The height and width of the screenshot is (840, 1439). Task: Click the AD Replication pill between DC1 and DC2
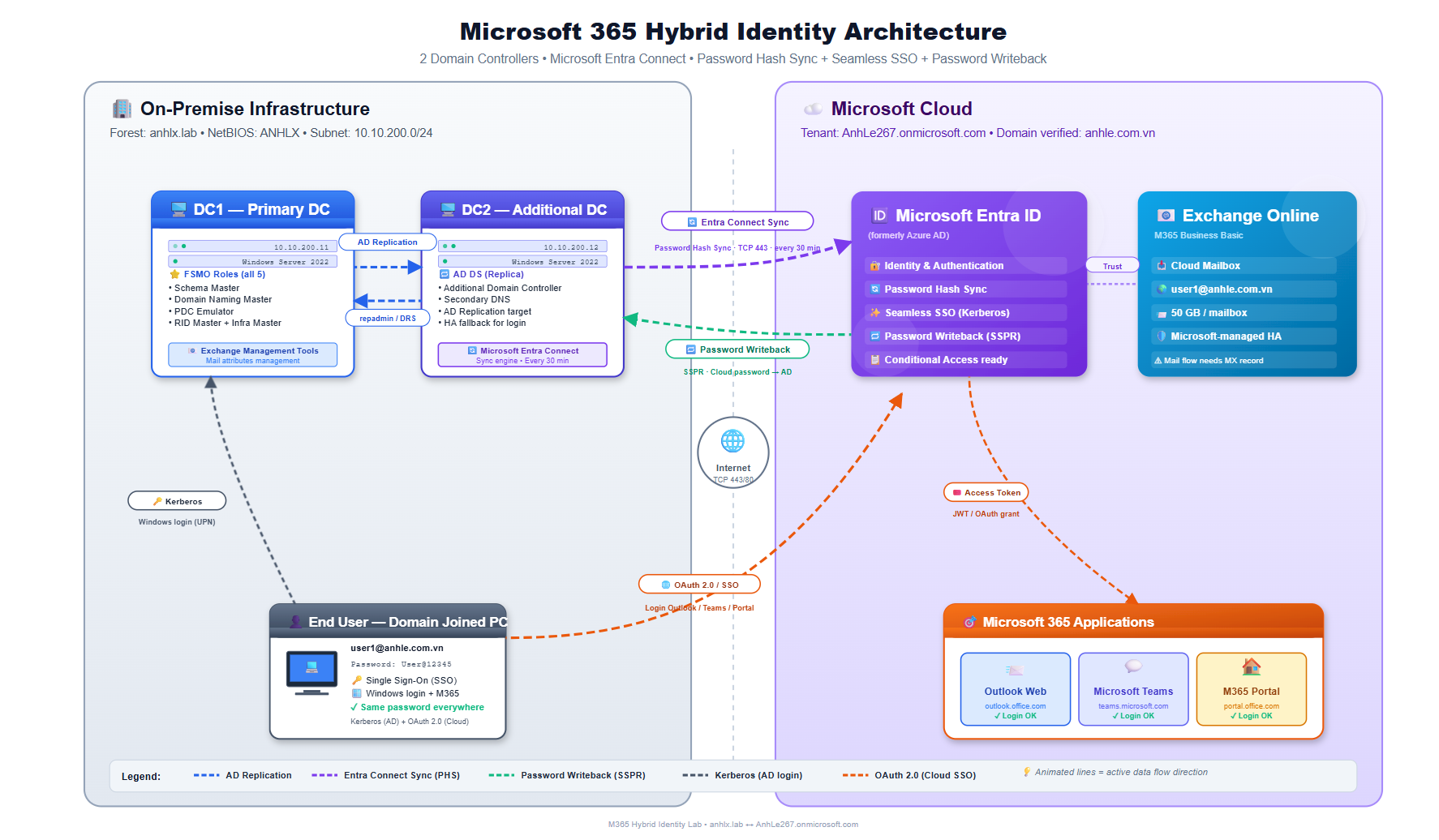point(387,242)
